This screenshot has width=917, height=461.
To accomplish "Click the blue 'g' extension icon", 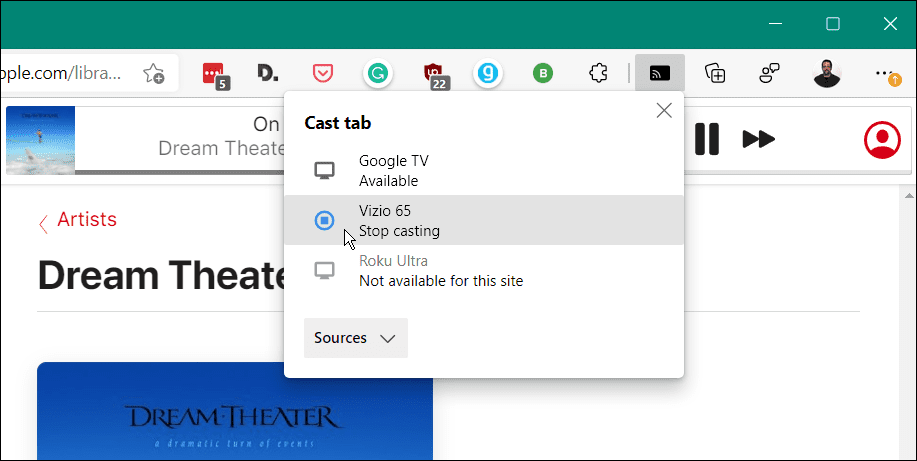I will [488, 73].
